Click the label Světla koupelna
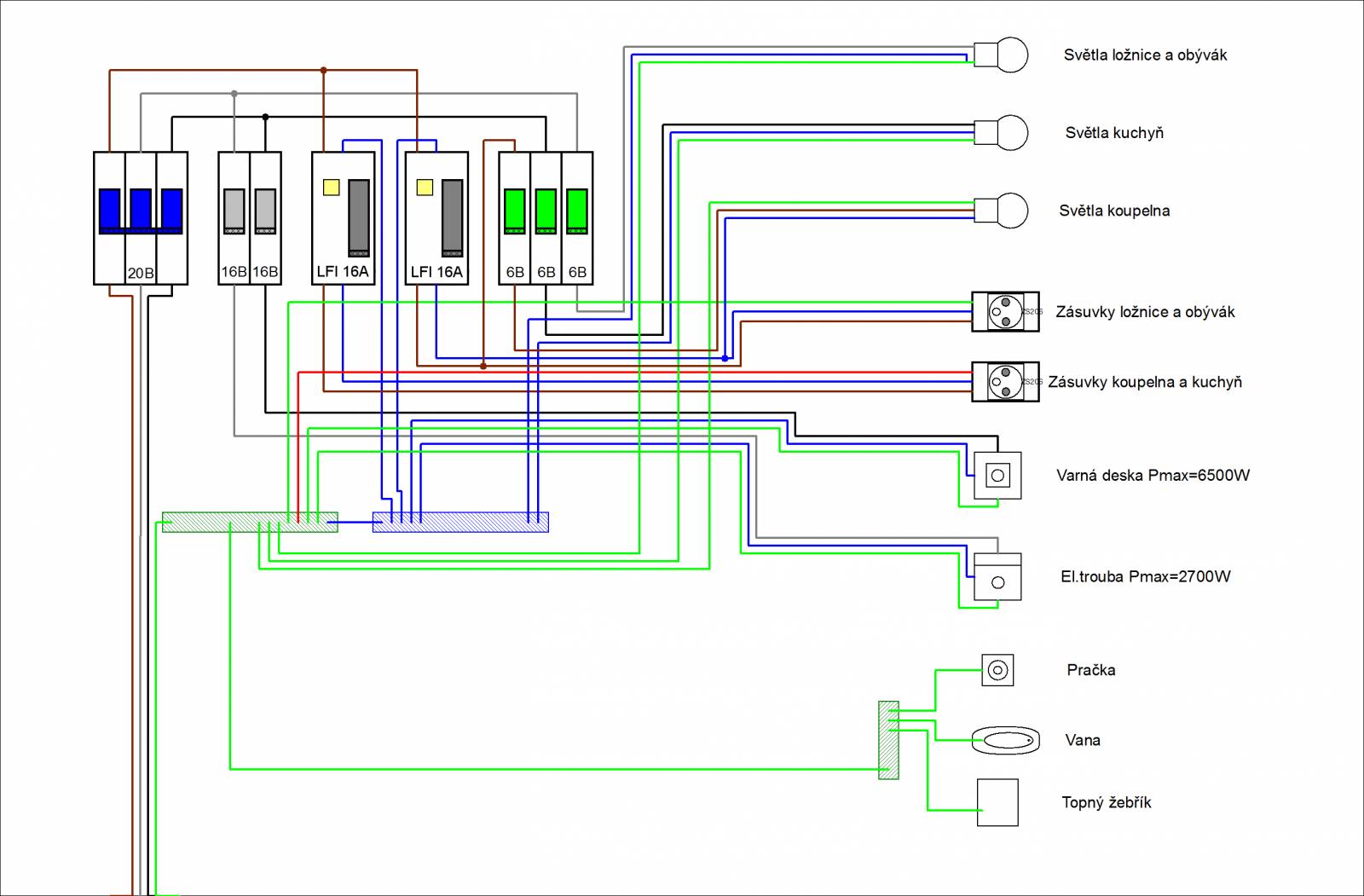 (1114, 211)
